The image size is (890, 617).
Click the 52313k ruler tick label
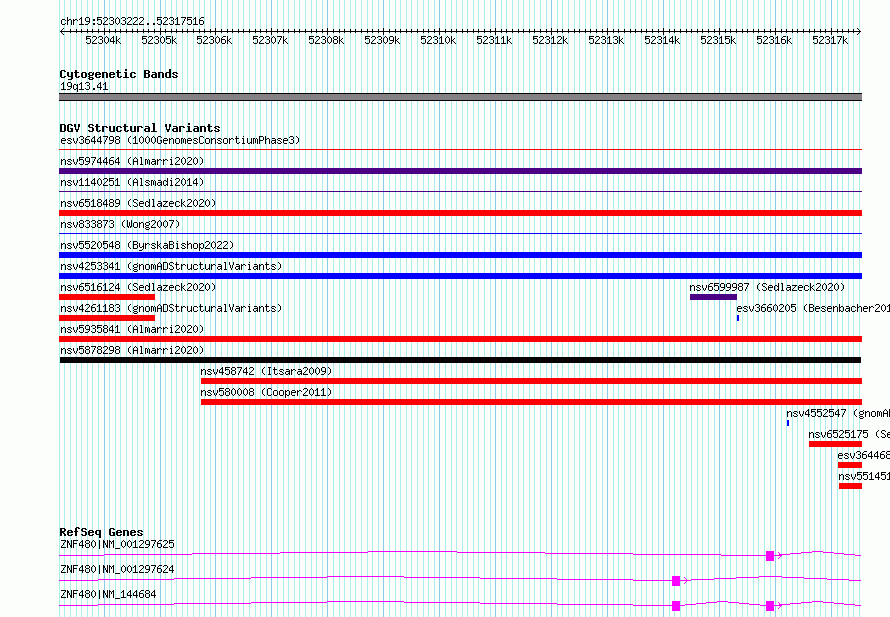click(606, 40)
